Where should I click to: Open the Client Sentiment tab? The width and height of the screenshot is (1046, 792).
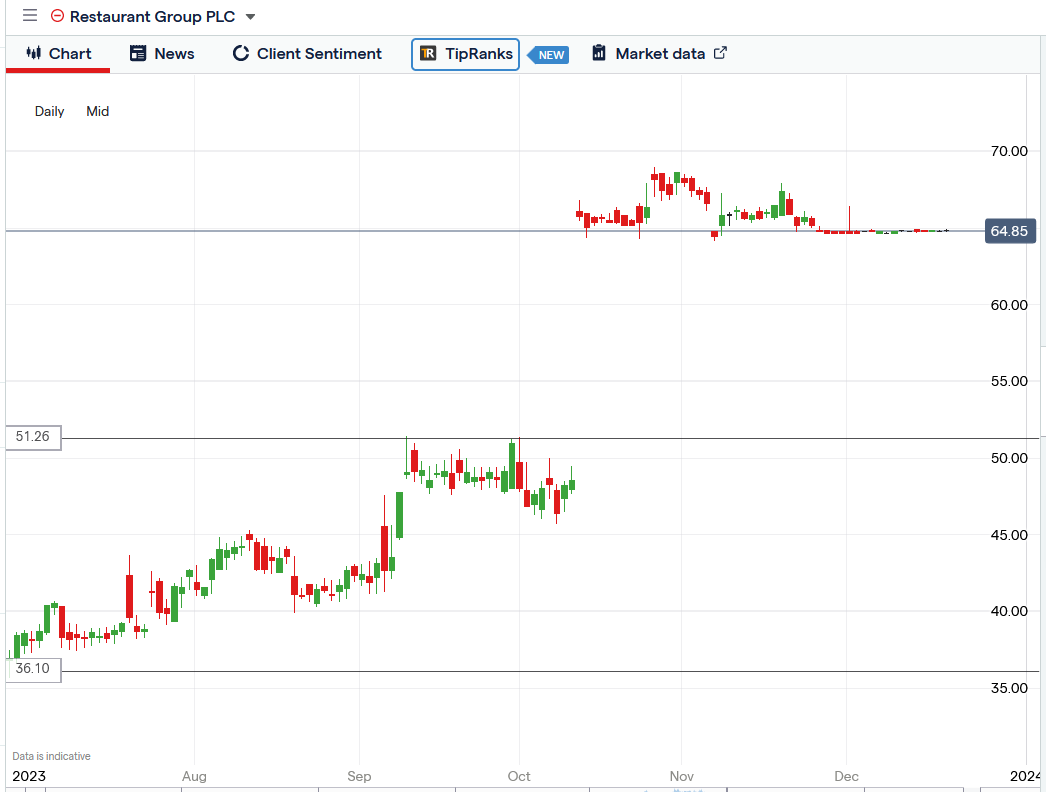click(x=307, y=54)
